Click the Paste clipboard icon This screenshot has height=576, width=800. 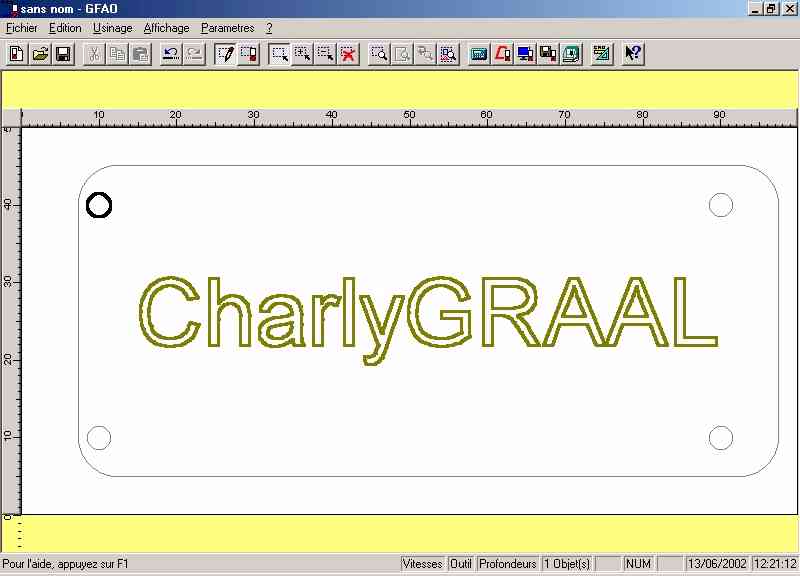pos(140,54)
